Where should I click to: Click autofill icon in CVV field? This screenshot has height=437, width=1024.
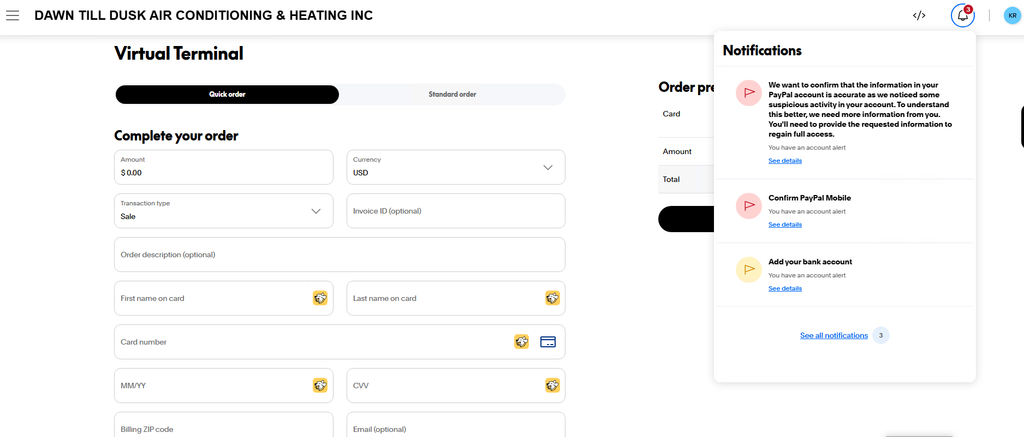[x=552, y=385]
